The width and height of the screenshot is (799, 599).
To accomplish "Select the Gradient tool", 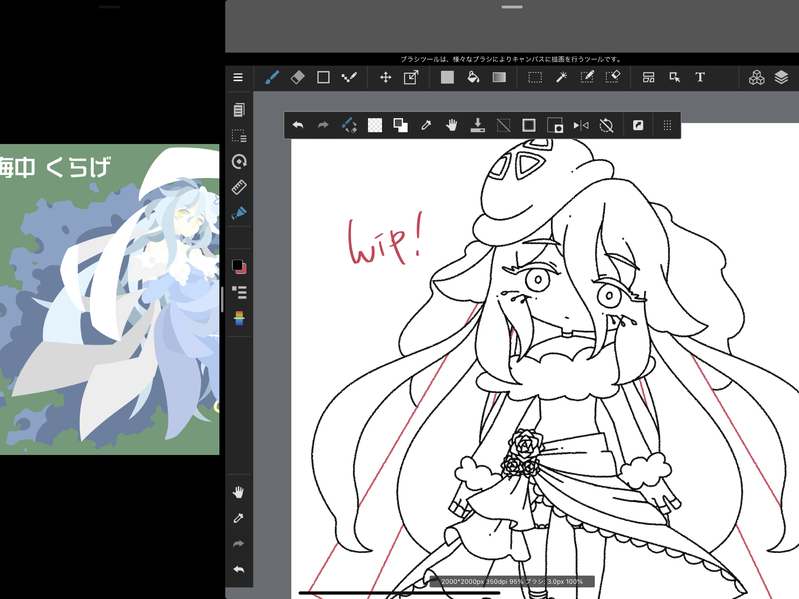I will [499, 77].
